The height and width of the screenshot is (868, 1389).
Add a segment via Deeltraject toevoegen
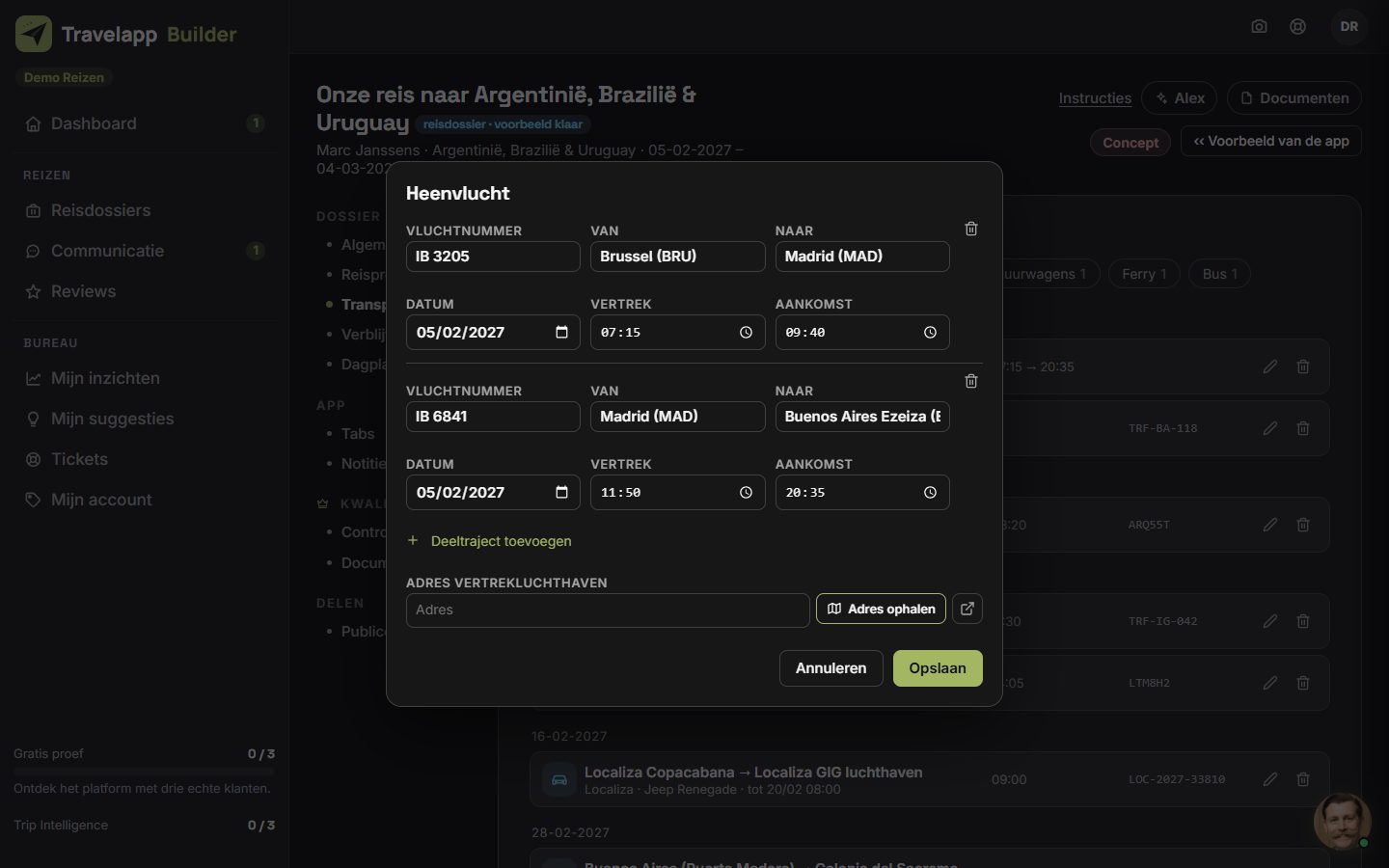[489, 541]
